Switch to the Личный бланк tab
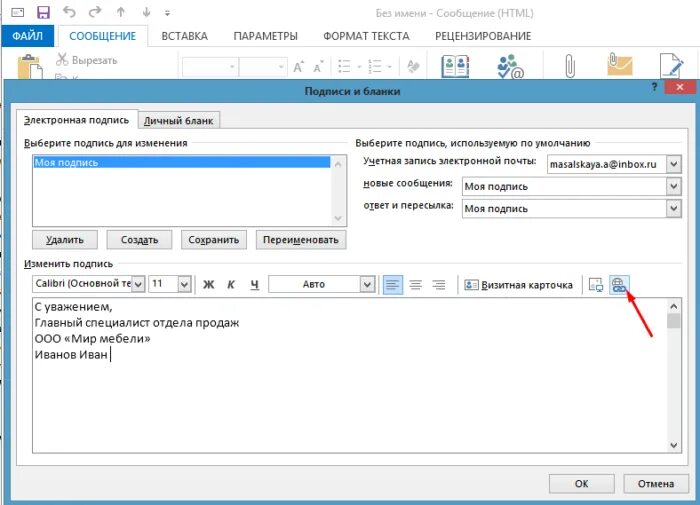This screenshot has height=505, width=700. (x=179, y=121)
